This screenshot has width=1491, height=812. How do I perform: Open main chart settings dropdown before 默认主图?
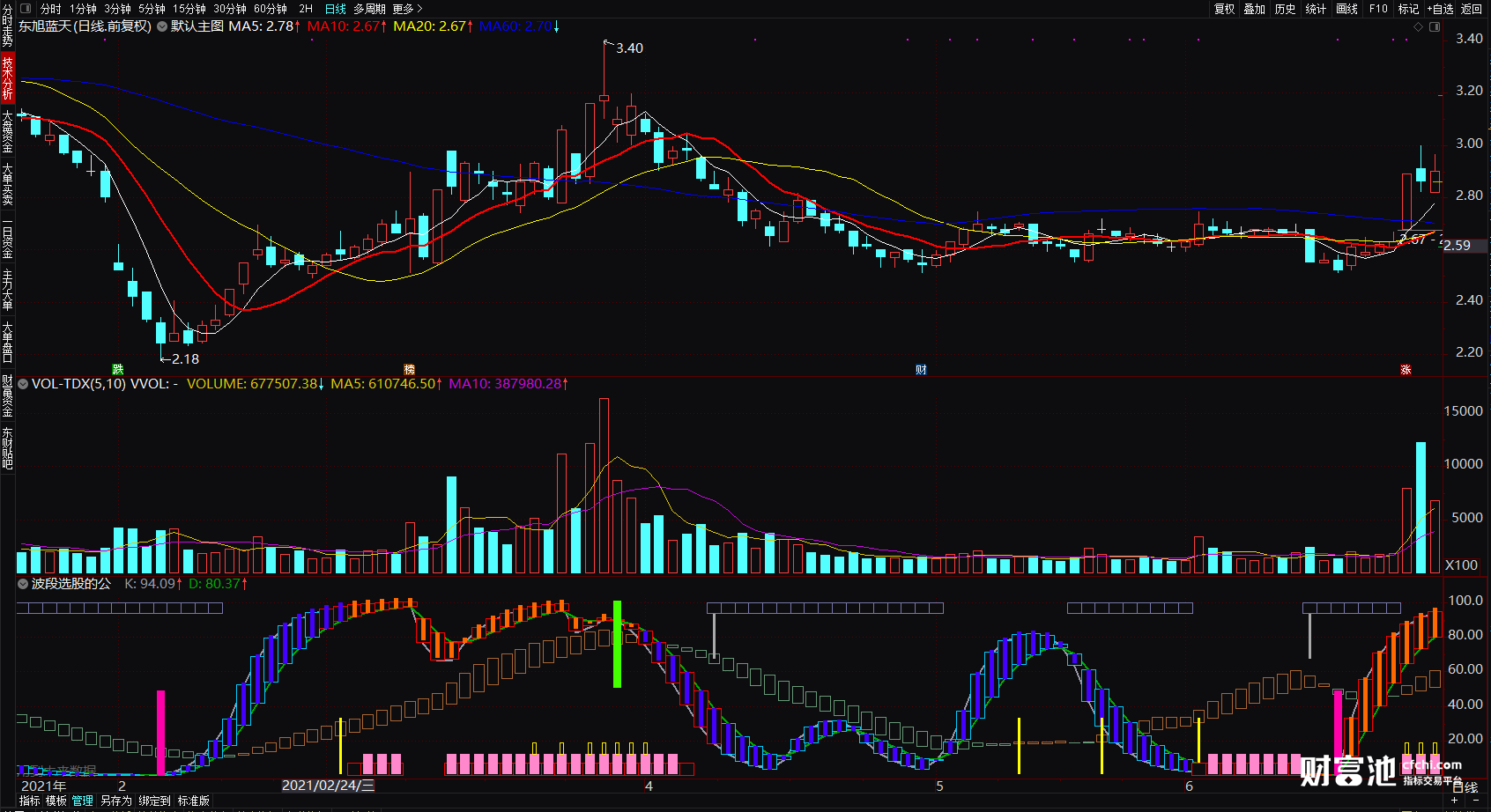[162, 26]
